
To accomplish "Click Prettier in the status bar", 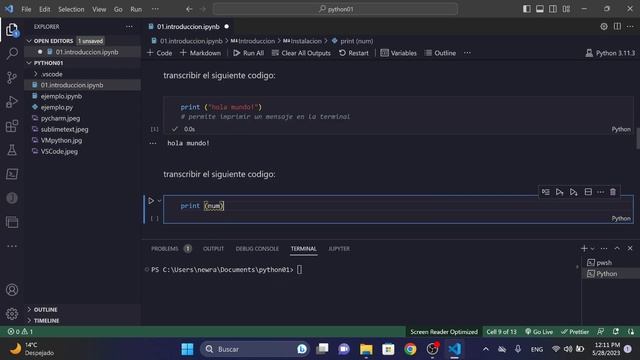I will pyautogui.click(x=575, y=332).
